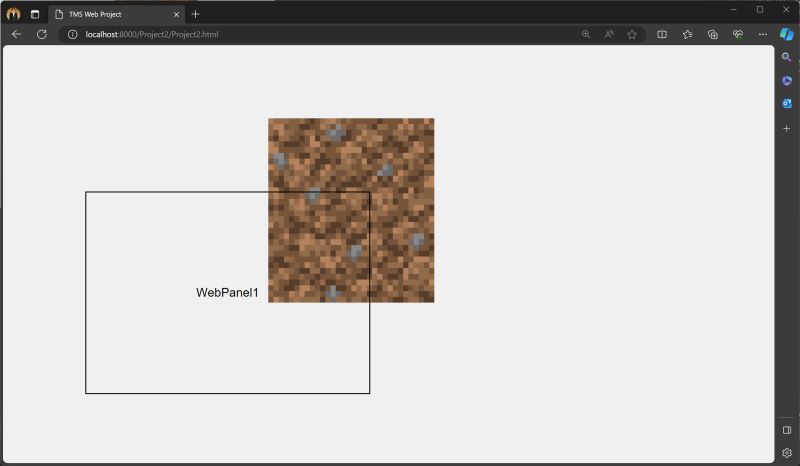Open Microsoft 365 Copilot sidebar icon
800x466 pixels.
[x=787, y=80]
